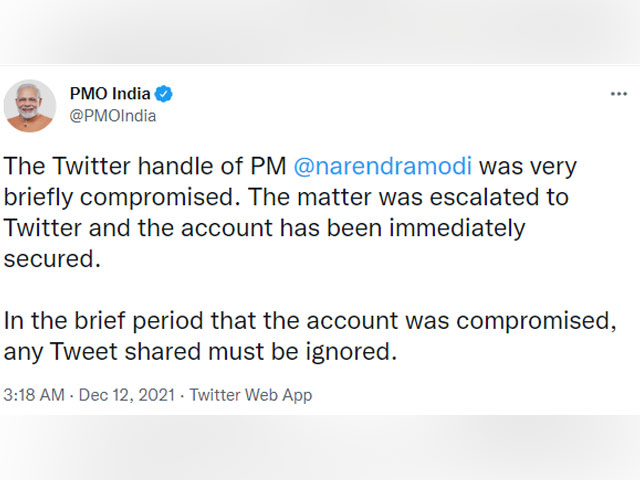Image resolution: width=640 pixels, height=480 pixels.
Task: Click the PMO India profile avatar
Action: (x=30, y=105)
